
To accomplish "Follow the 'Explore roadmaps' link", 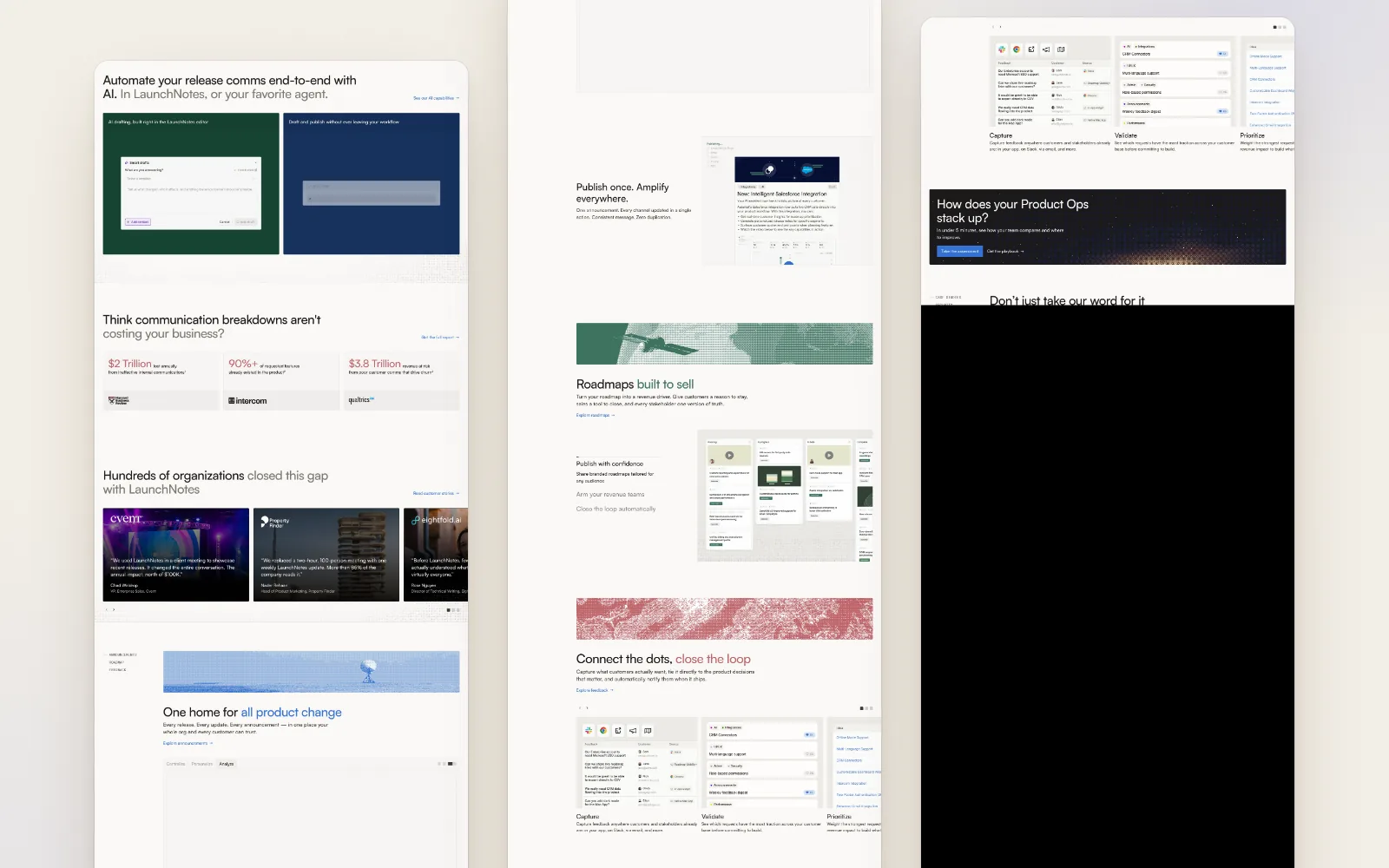I will coord(596,415).
